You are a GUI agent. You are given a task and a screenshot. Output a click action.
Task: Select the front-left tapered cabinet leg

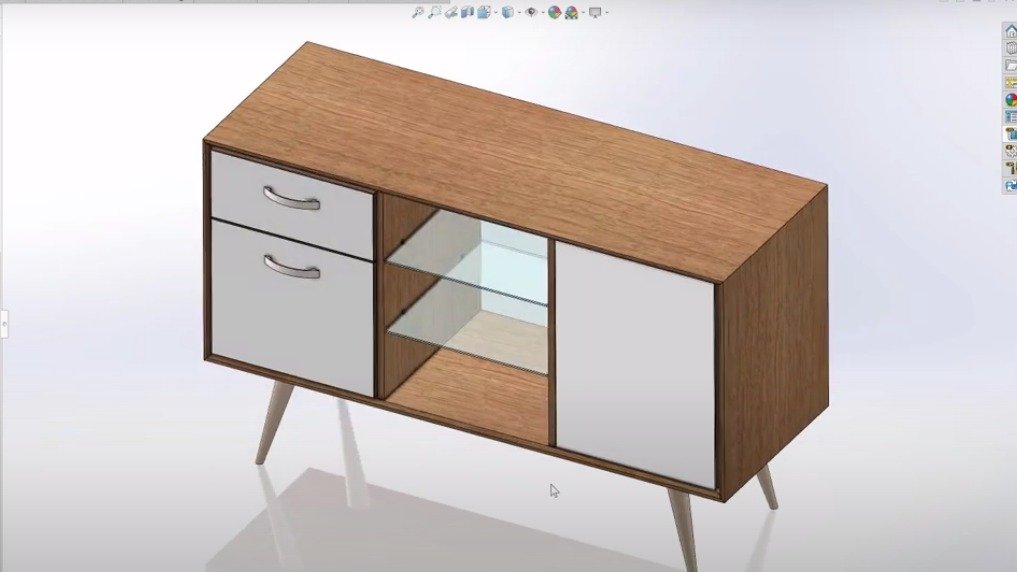pyautogui.click(x=274, y=423)
